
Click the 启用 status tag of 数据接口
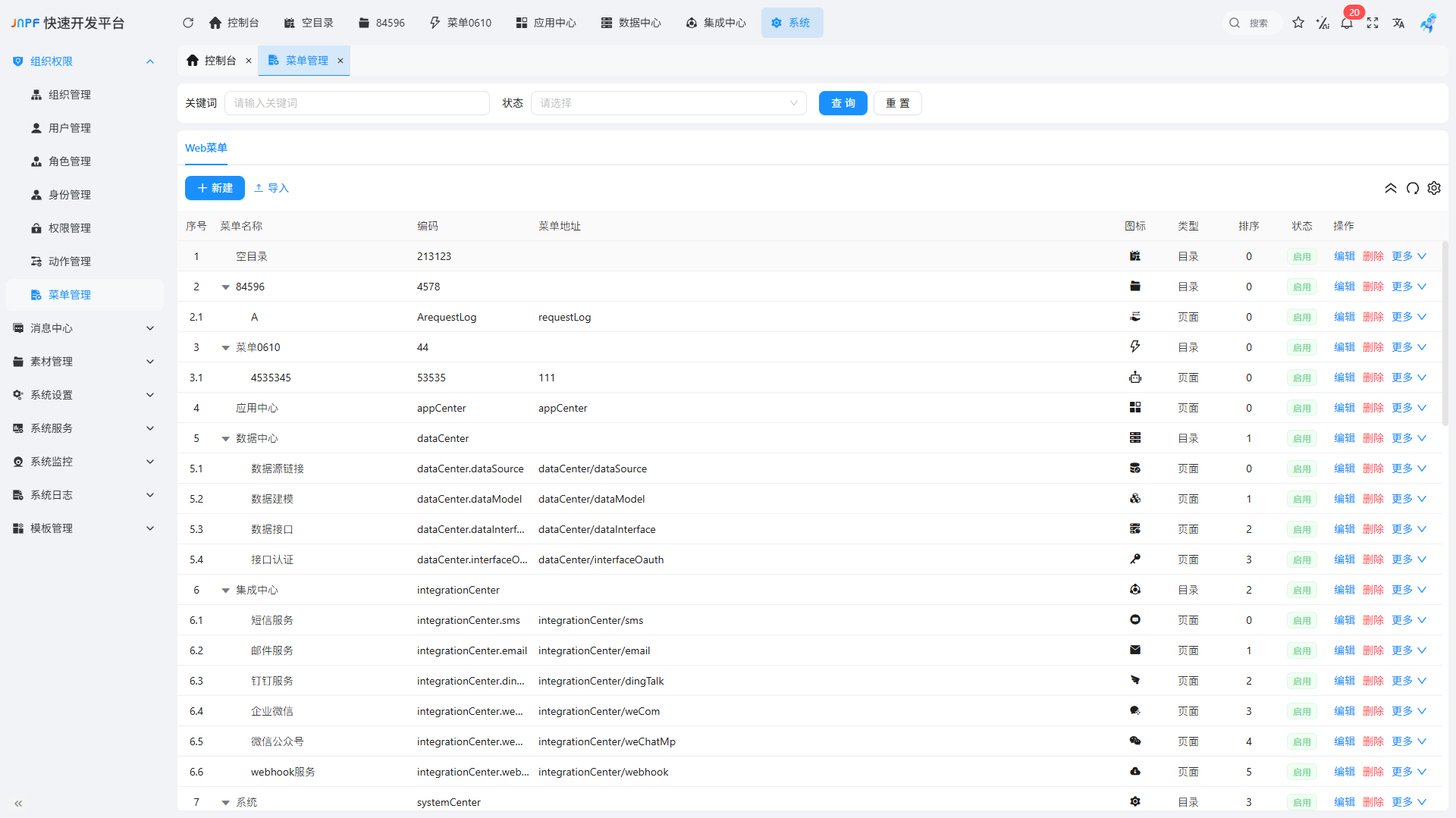tap(1302, 529)
